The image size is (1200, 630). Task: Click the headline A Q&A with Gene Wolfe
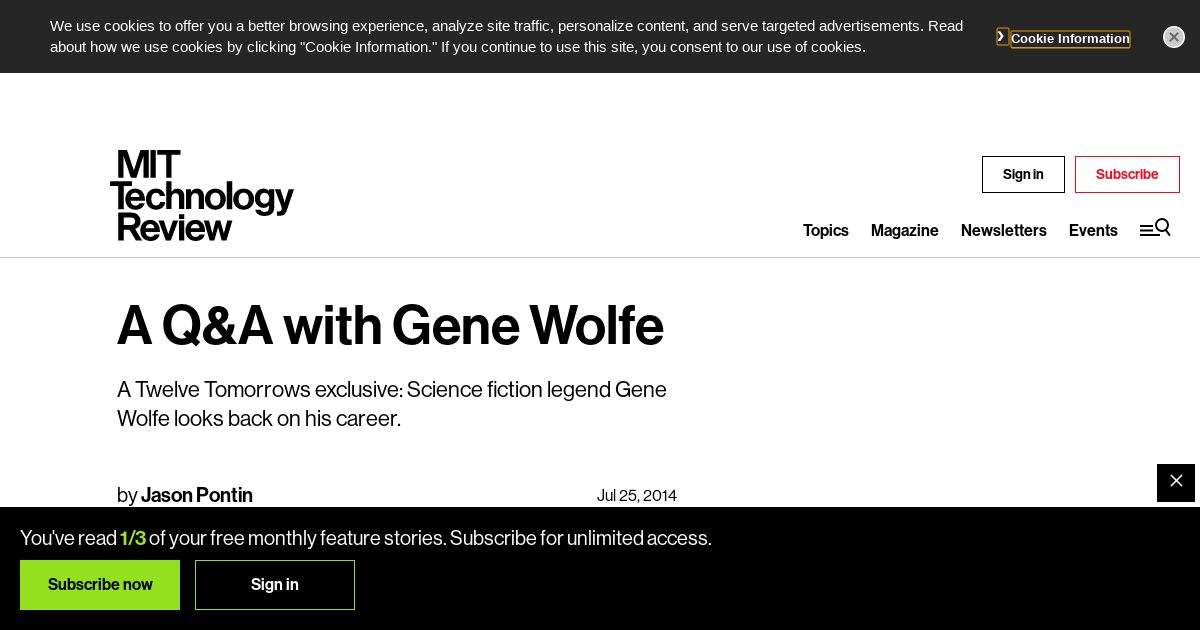(390, 326)
